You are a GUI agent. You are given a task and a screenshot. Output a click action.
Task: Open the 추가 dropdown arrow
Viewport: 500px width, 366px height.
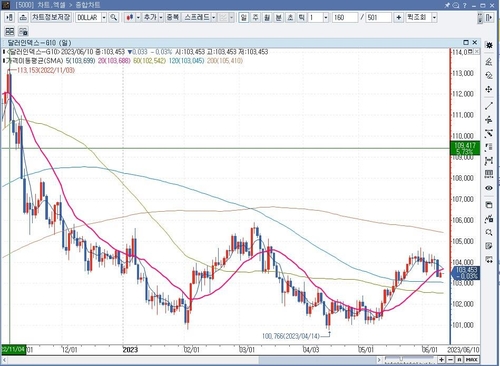(161, 17)
